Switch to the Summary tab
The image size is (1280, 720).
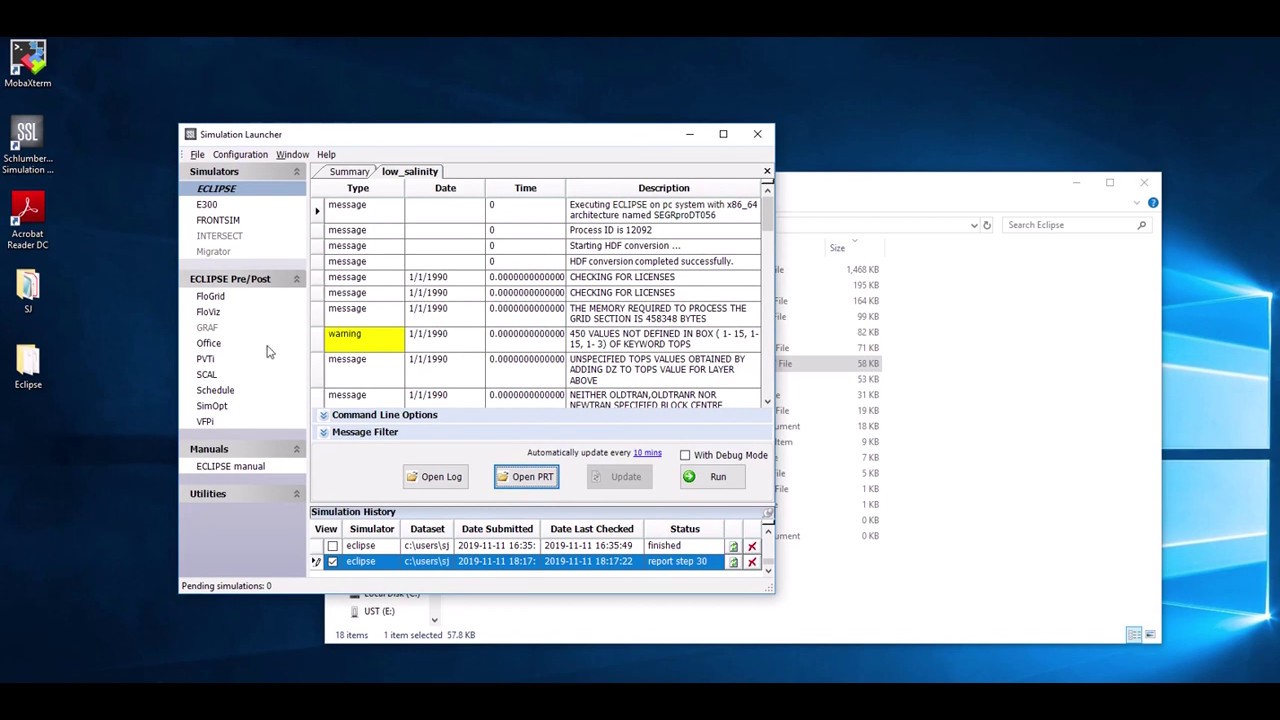point(348,172)
